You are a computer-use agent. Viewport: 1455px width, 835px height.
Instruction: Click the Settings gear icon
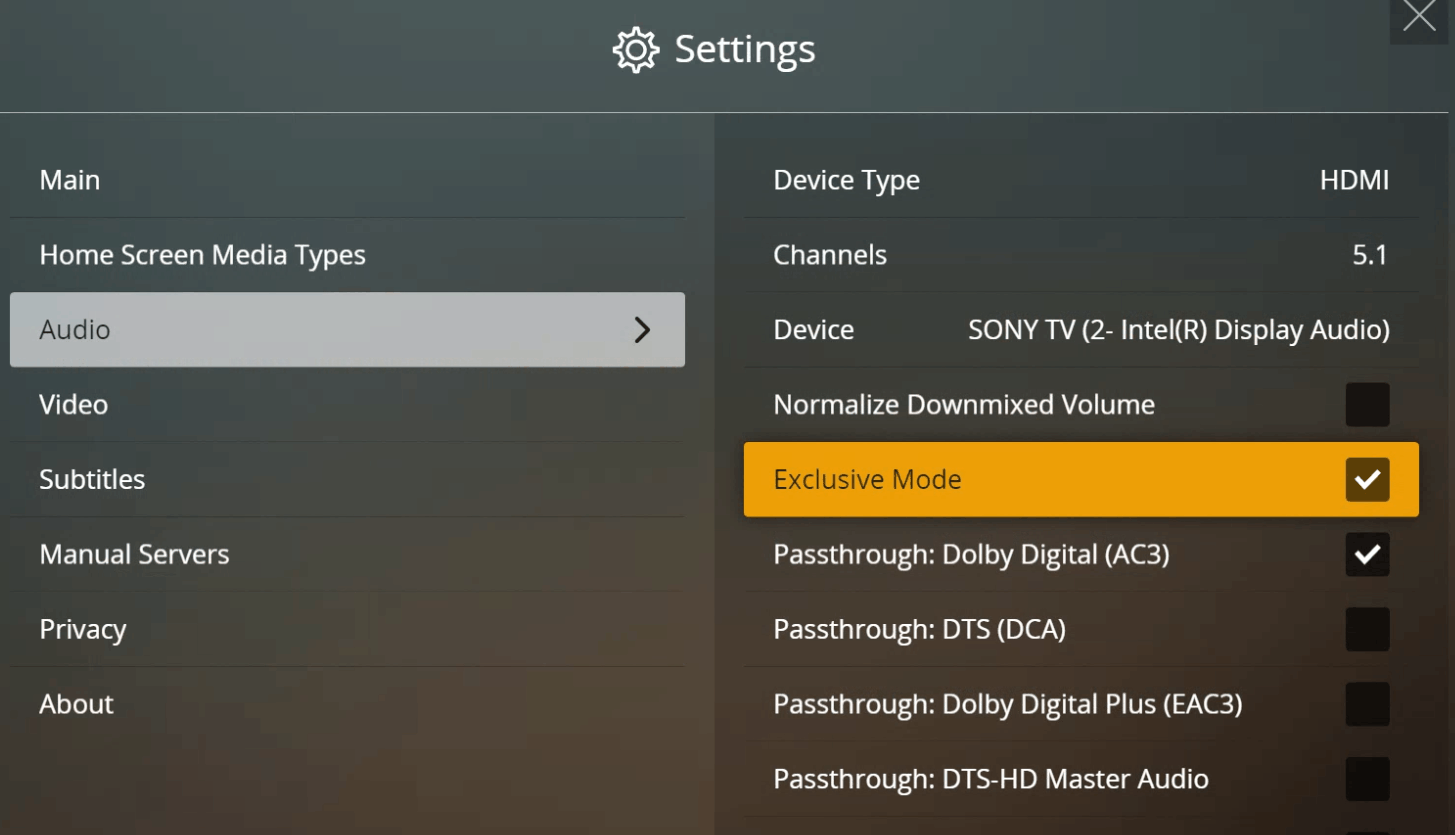635,50
